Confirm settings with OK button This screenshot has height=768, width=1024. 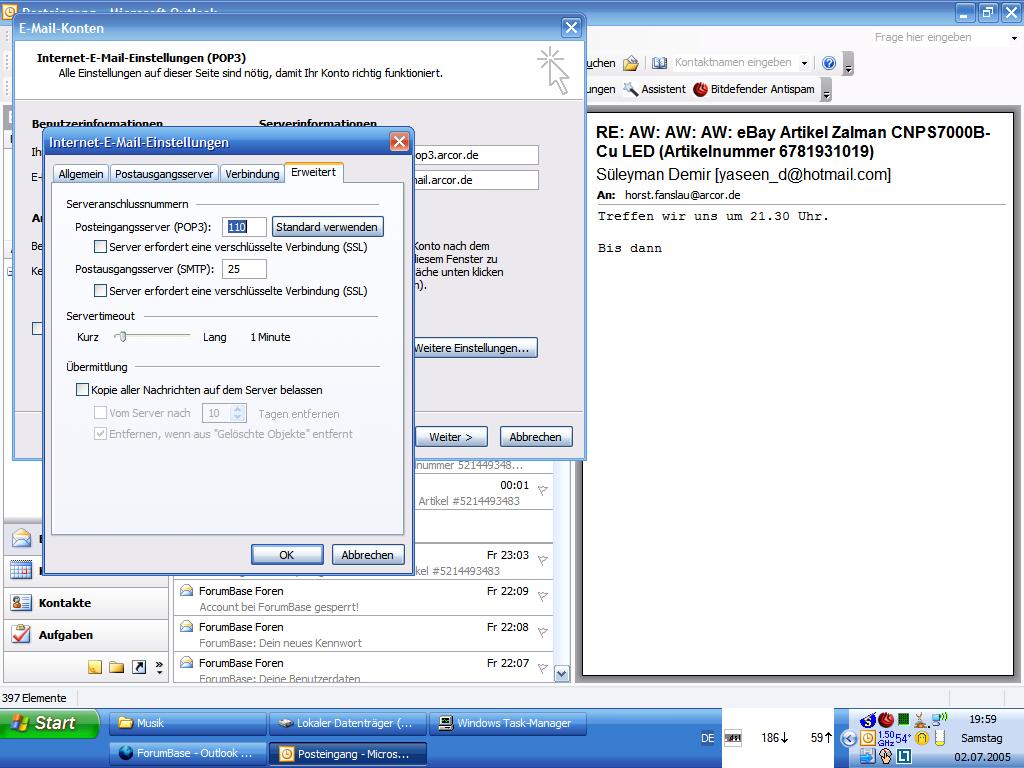(x=287, y=554)
